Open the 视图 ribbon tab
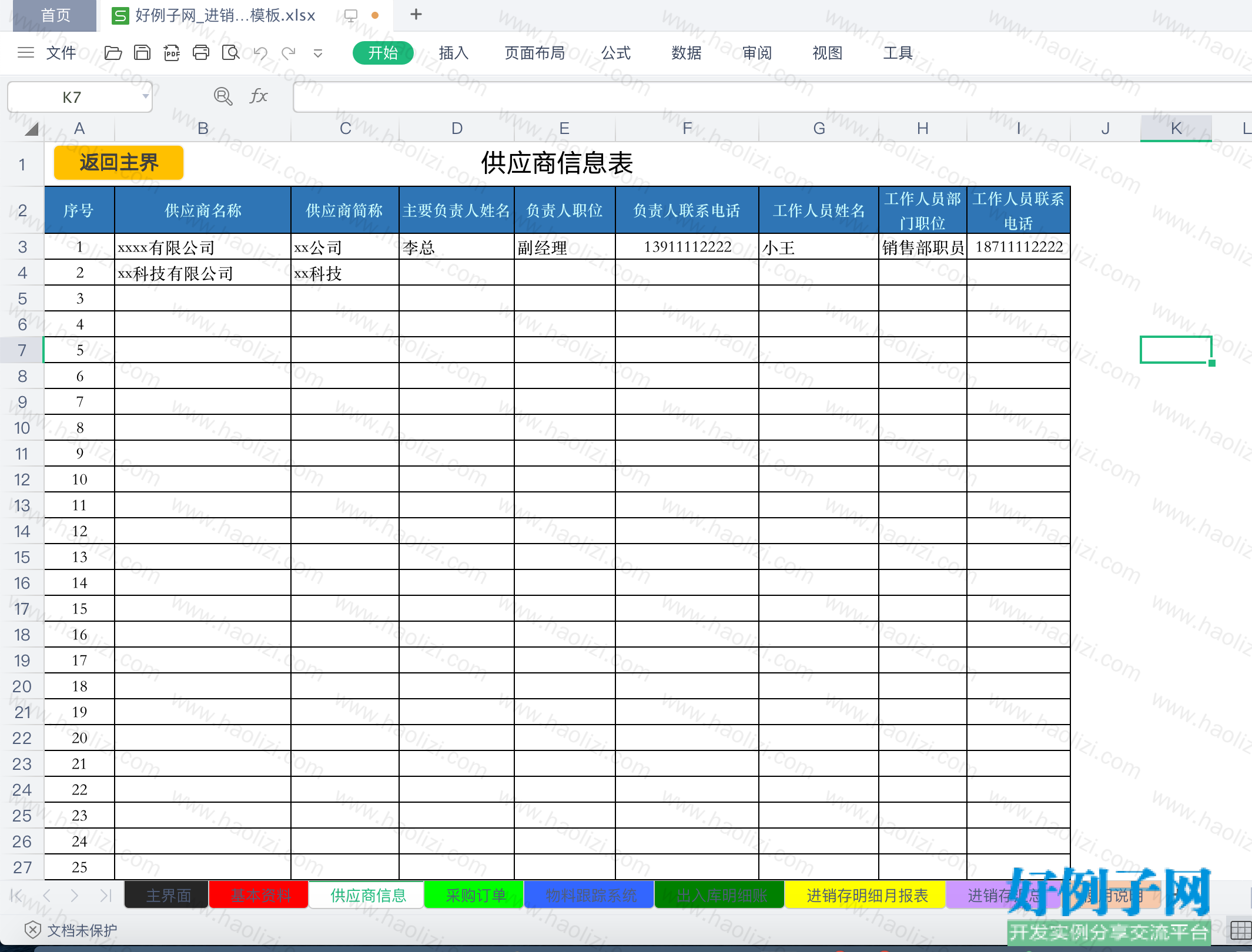This screenshot has height=952, width=1252. [x=828, y=53]
